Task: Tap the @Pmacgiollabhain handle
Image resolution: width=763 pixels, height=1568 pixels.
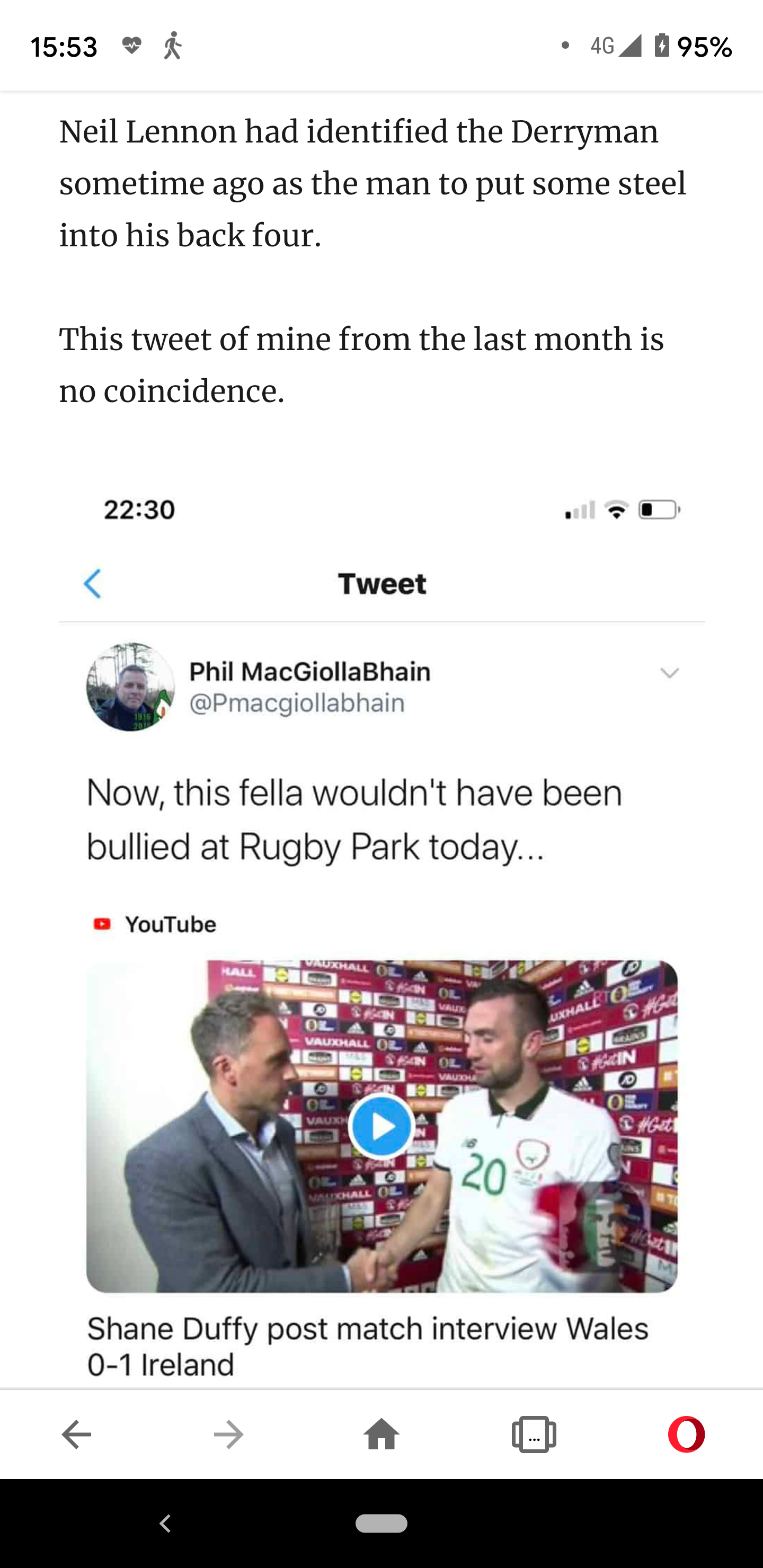Action: [297, 703]
